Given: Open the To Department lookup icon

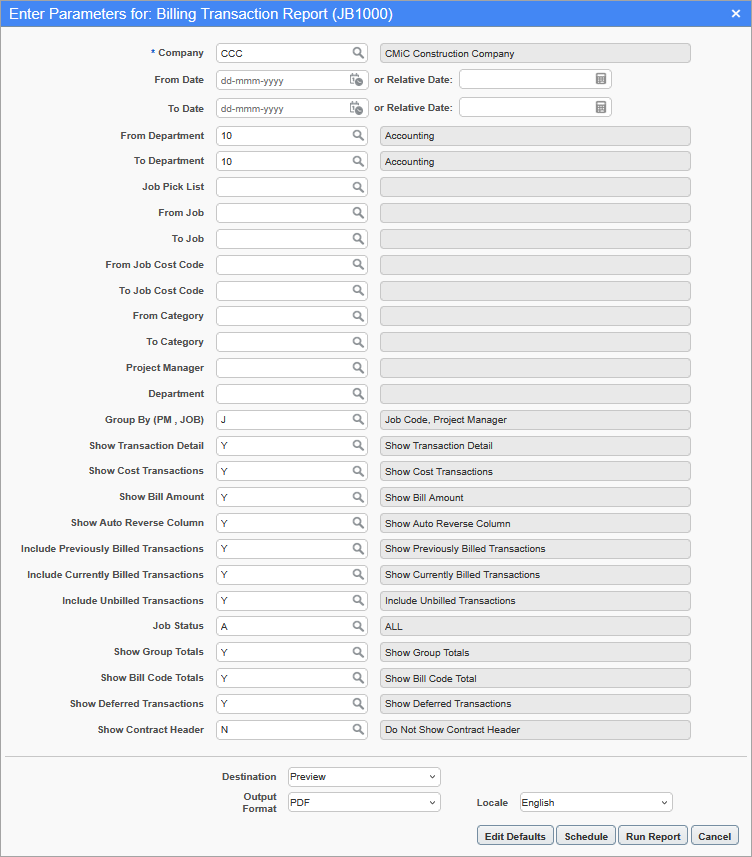Looking at the screenshot, I should 358,161.
